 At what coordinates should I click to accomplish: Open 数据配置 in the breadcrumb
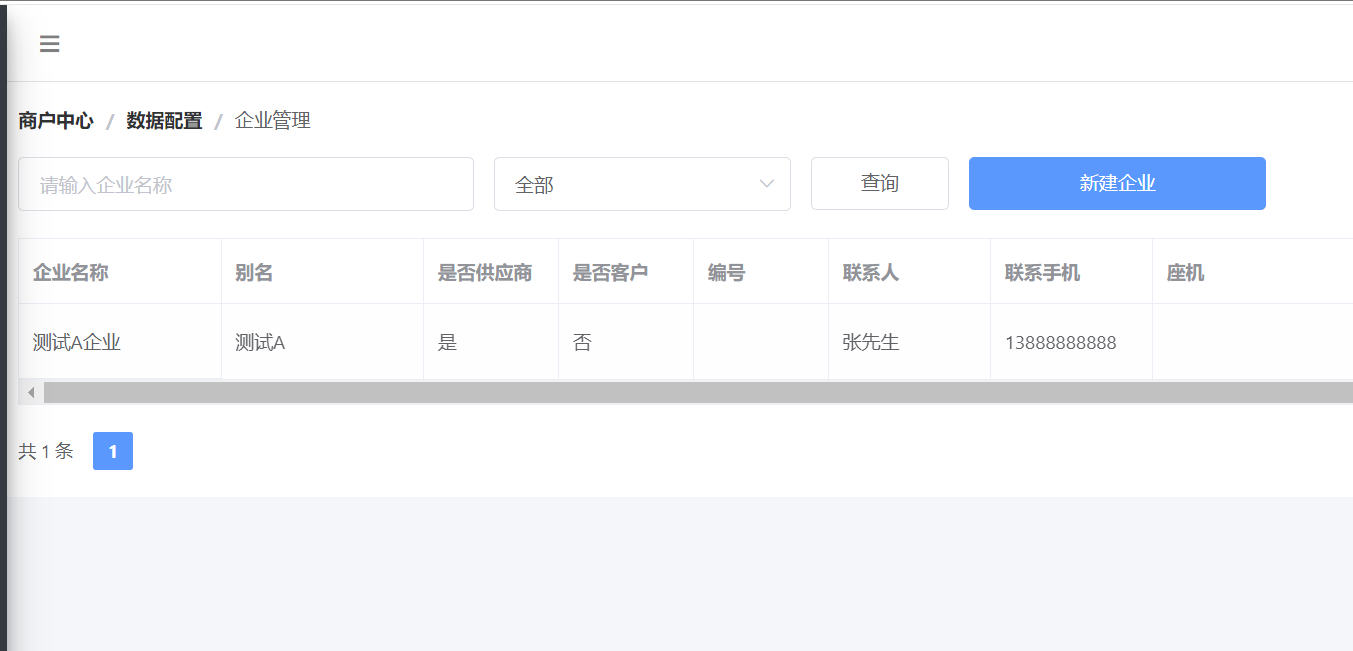164,121
